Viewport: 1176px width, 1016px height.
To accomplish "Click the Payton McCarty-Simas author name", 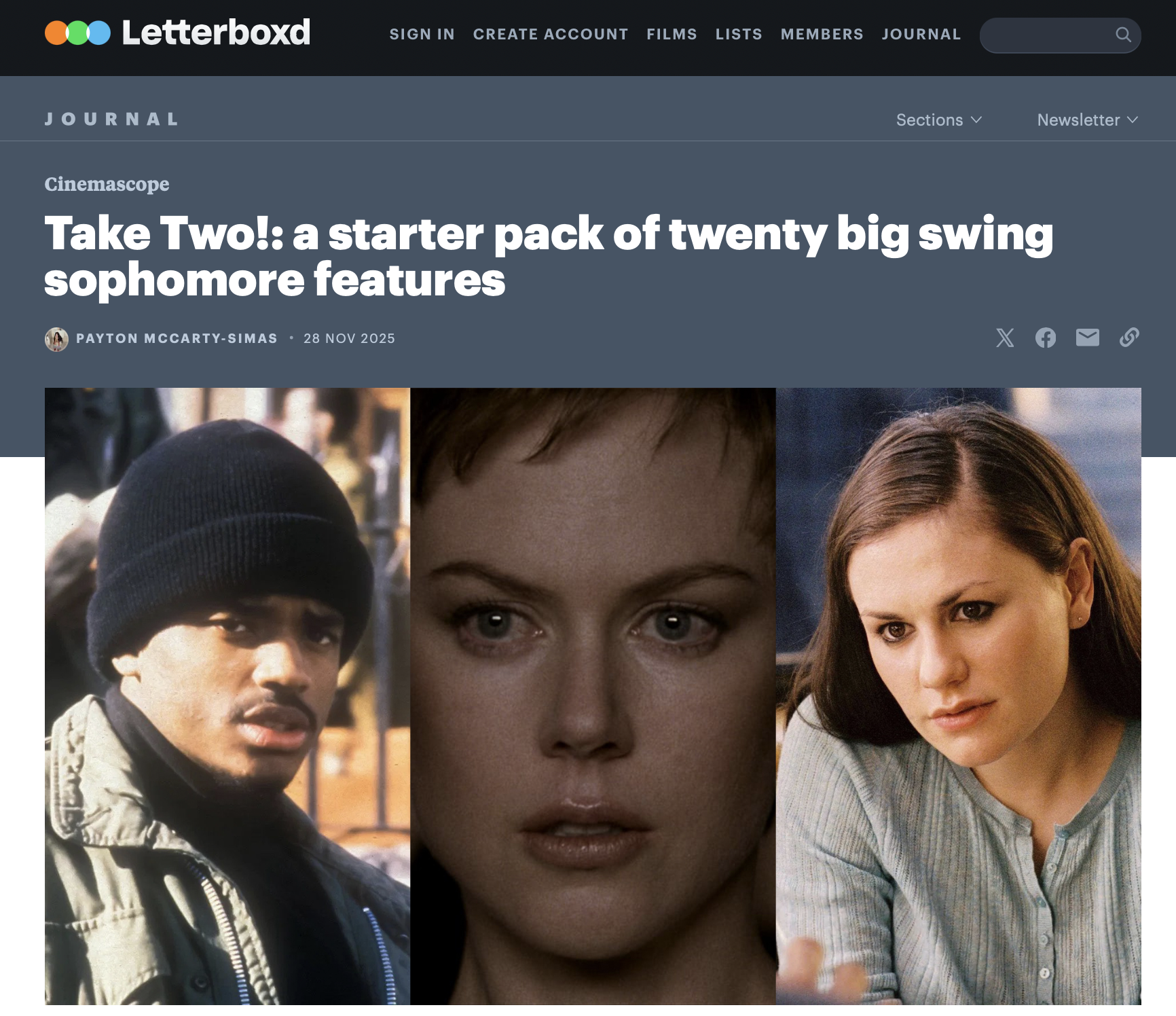I will [x=177, y=338].
